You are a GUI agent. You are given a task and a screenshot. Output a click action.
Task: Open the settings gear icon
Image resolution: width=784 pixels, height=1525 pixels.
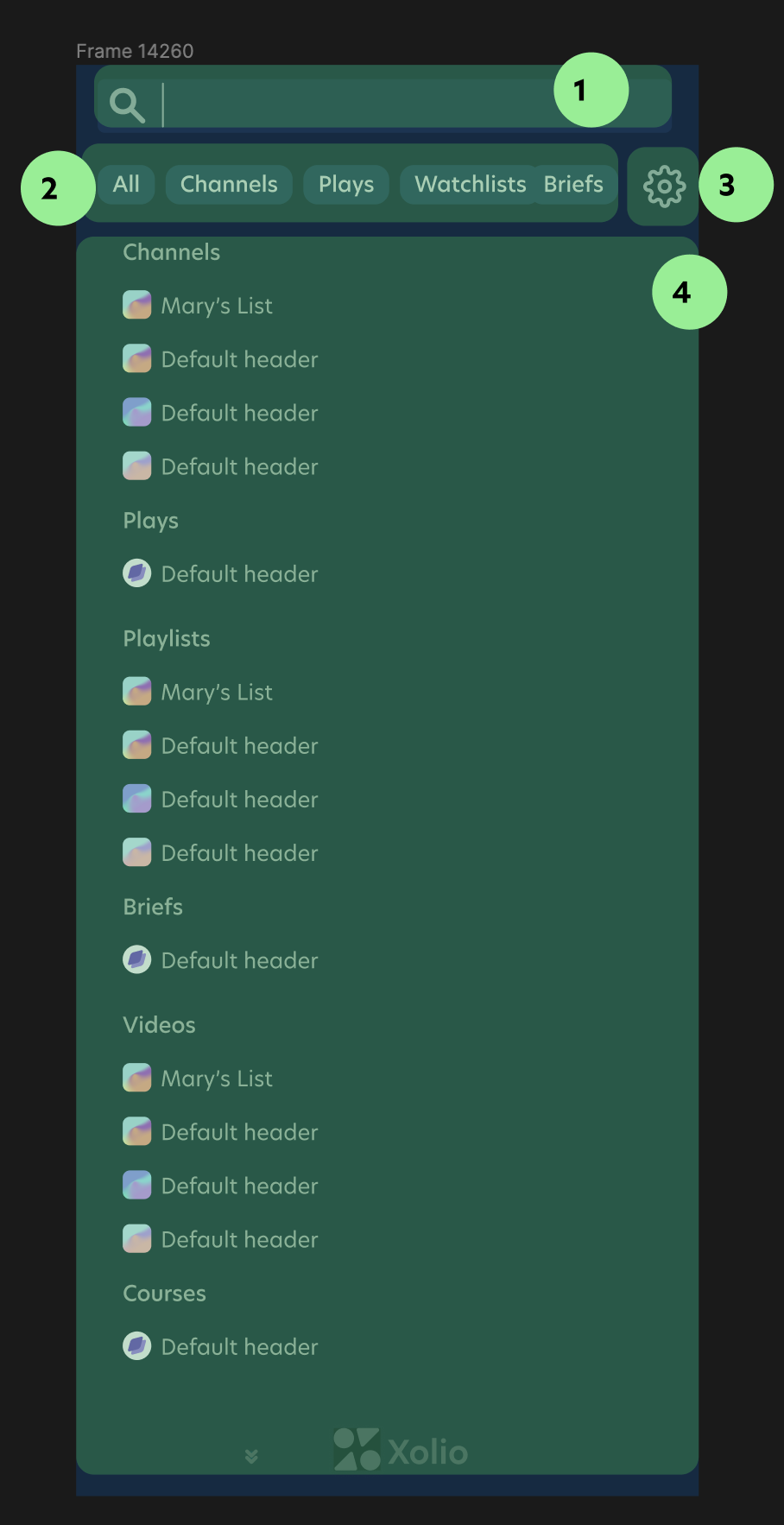[x=663, y=185]
